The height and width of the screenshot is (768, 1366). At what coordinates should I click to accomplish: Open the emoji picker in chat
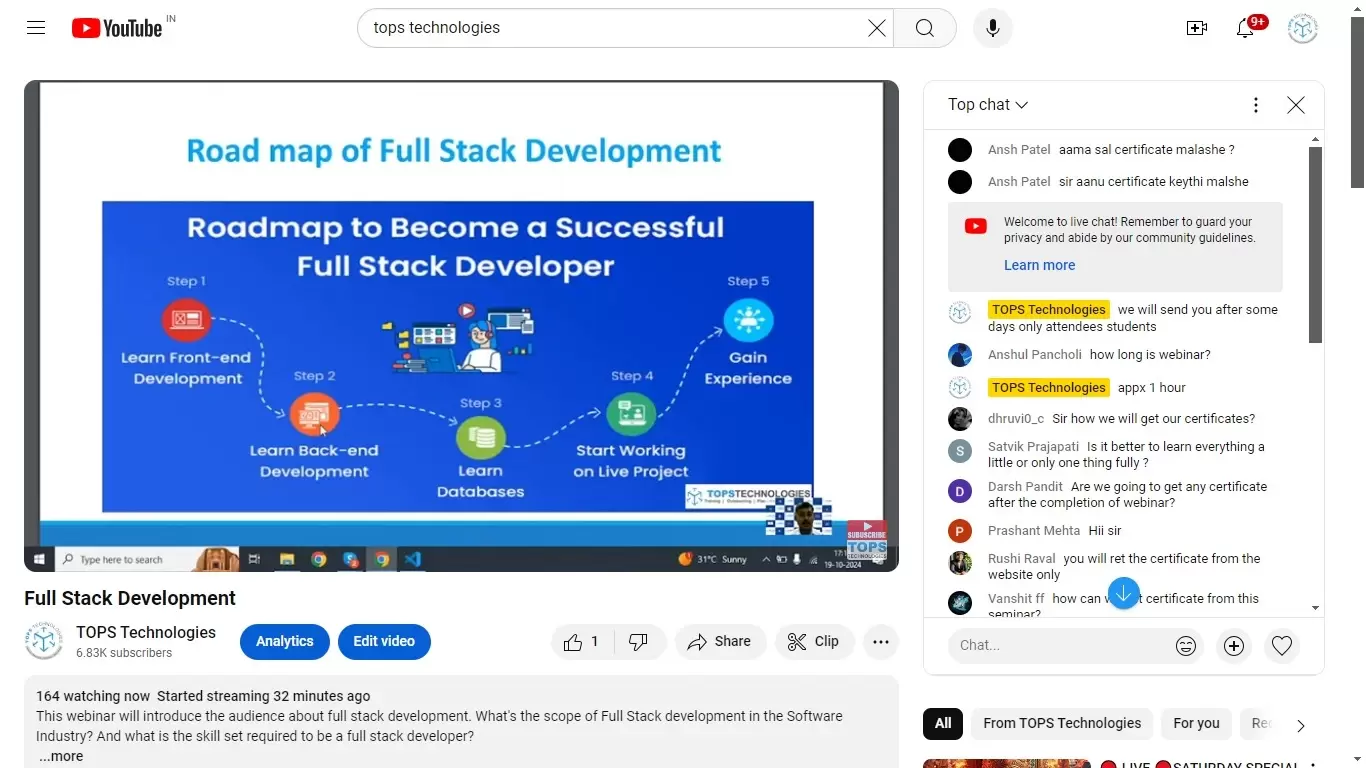coord(1186,646)
